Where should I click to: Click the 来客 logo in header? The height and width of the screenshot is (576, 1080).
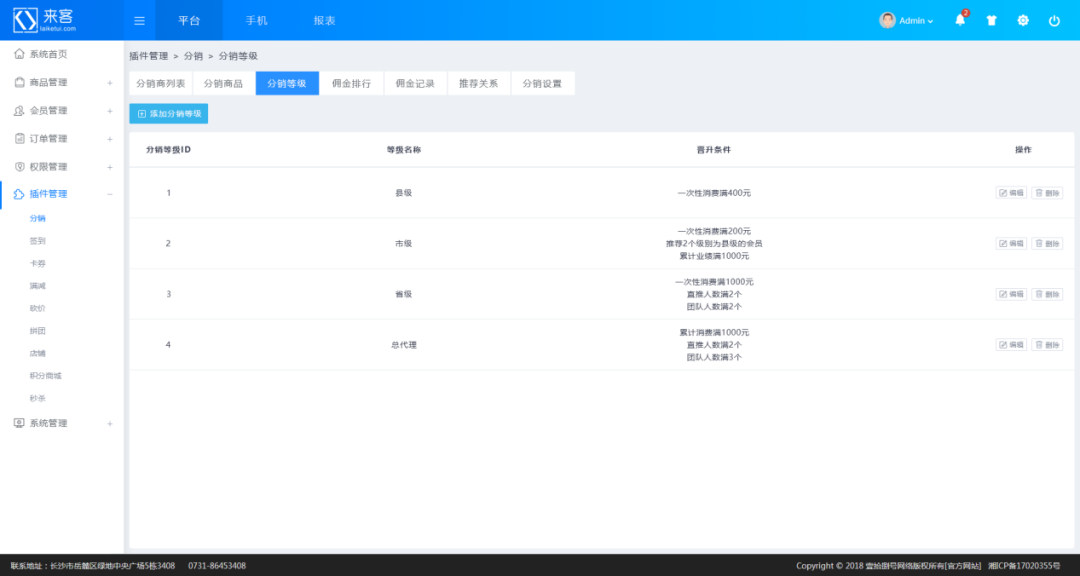pyautogui.click(x=44, y=20)
